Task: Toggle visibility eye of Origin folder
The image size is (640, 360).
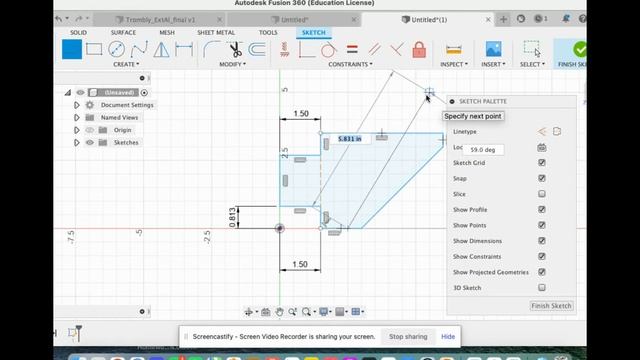Action: [89, 130]
